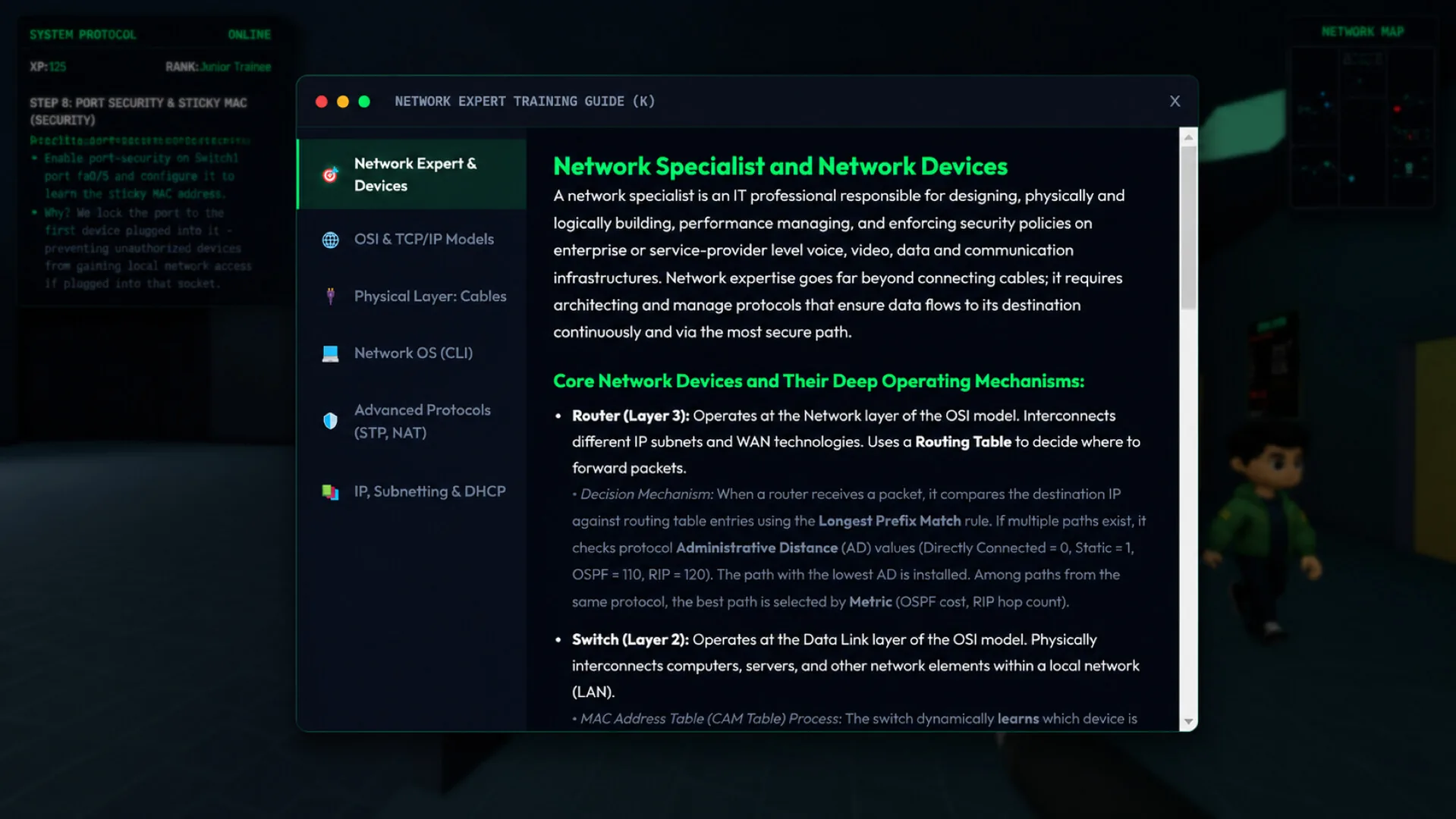
Task: Click the globe icon for OSI & TCP/IP Models
Action: click(330, 240)
